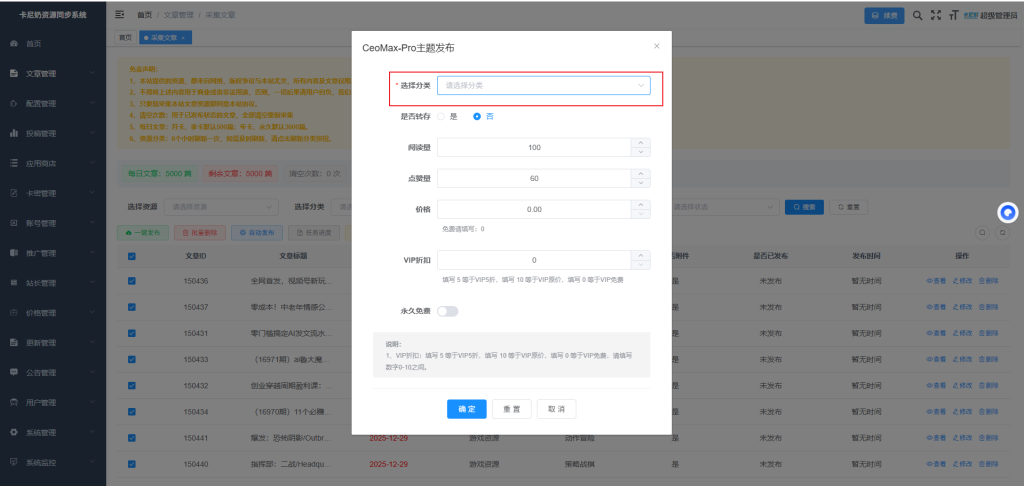Open the 选择资源 dropdown behind the dialog

(221, 207)
